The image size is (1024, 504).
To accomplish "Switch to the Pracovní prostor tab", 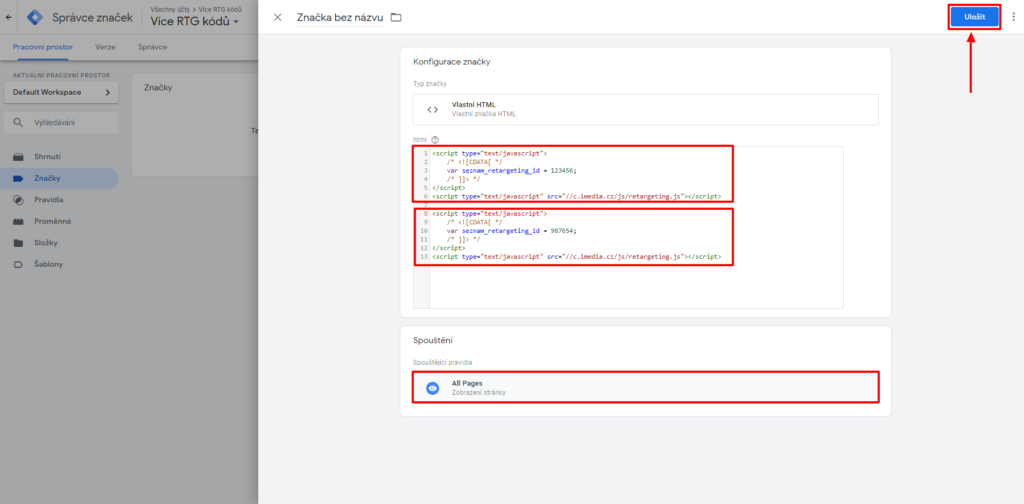I will pyautogui.click(x=42, y=47).
